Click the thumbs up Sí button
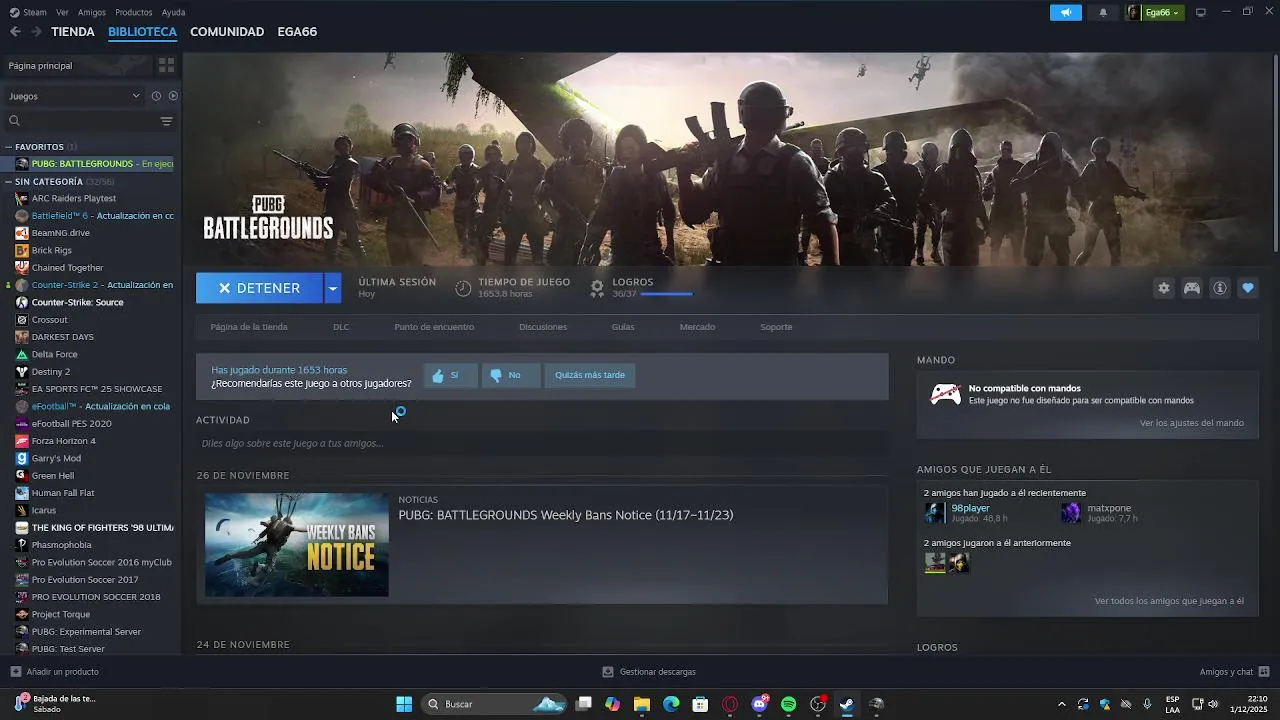1280x720 pixels. (x=450, y=376)
